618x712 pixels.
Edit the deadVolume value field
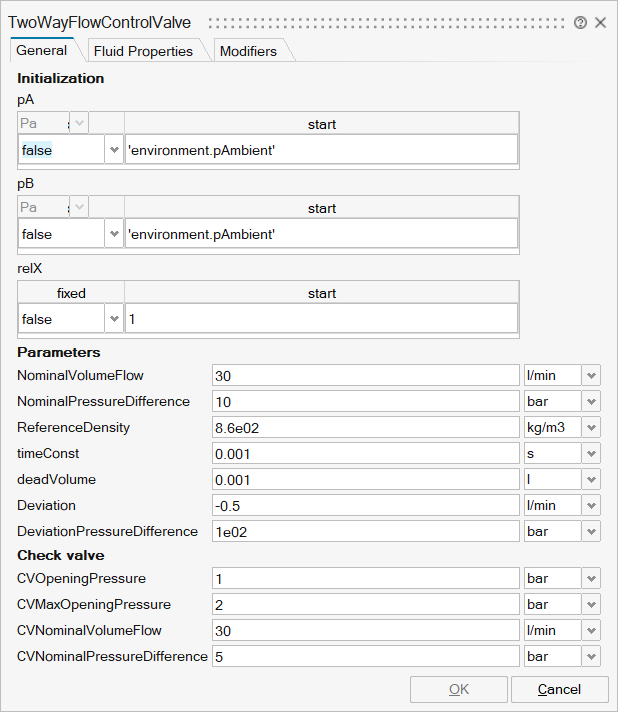coord(365,479)
